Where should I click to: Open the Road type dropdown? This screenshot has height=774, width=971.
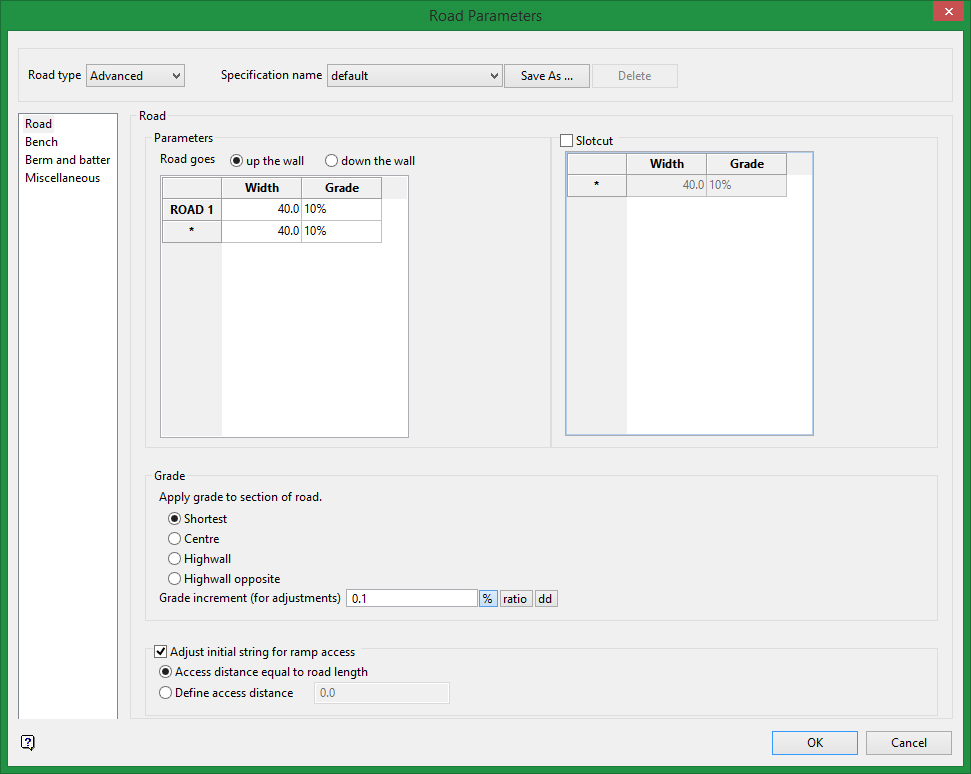click(135, 76)
